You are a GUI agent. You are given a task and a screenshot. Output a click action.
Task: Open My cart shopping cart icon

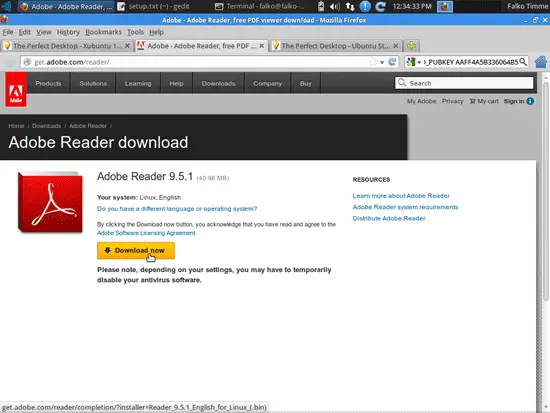(x=472, y=101)
